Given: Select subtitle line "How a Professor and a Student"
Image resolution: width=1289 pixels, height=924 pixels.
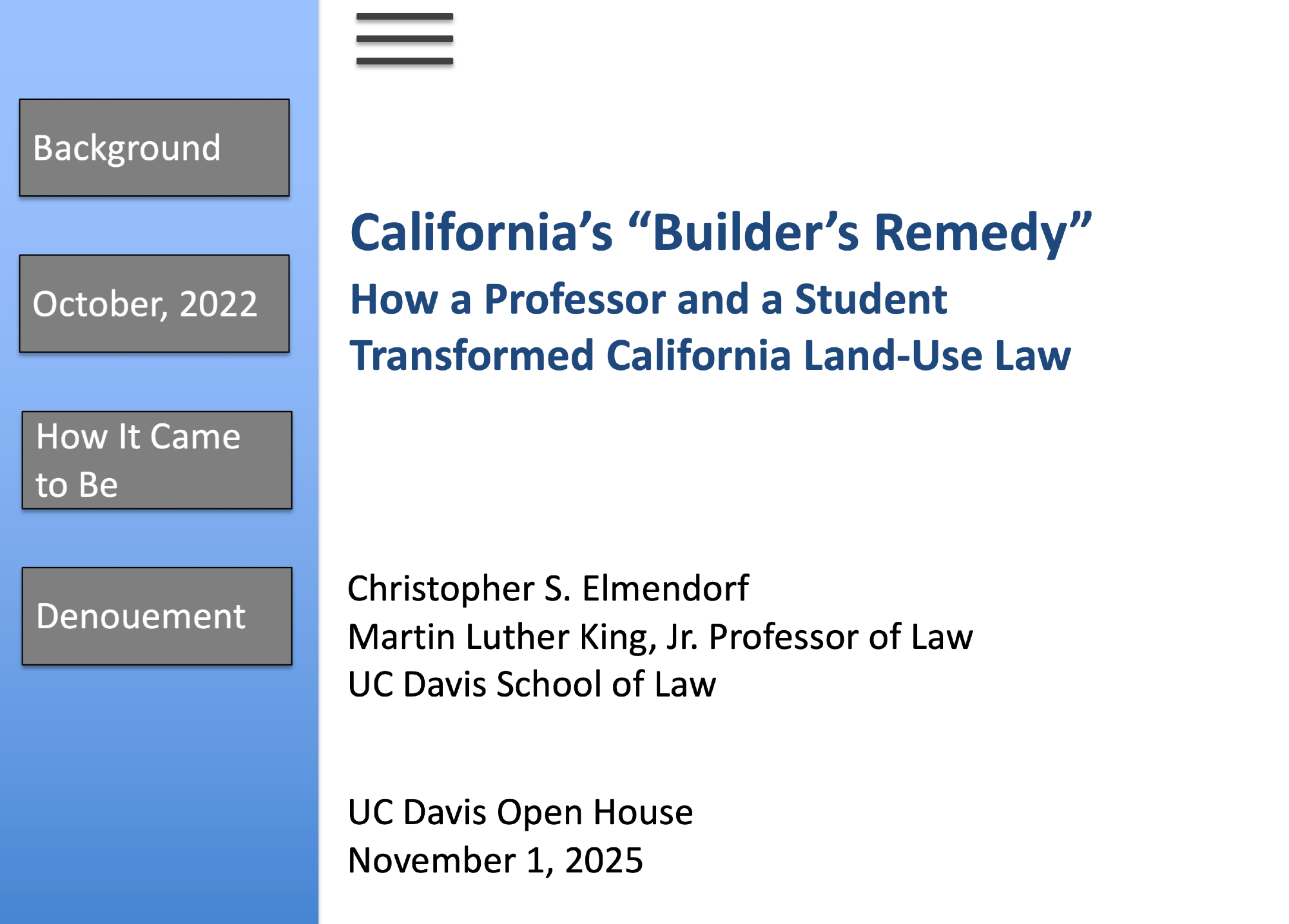Looking at the screenshot, I should coord(648,300).
